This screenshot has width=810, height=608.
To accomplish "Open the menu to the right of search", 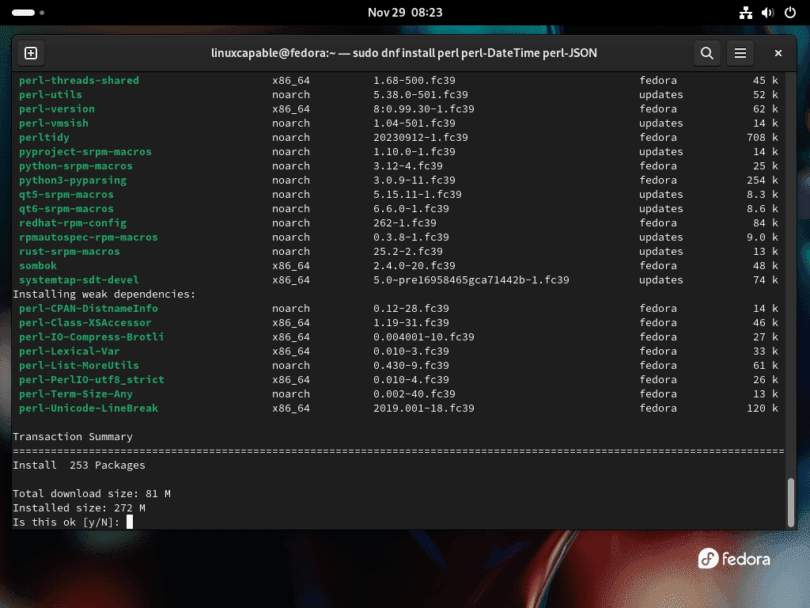I will pyautogui.click(x=740, y=52).
